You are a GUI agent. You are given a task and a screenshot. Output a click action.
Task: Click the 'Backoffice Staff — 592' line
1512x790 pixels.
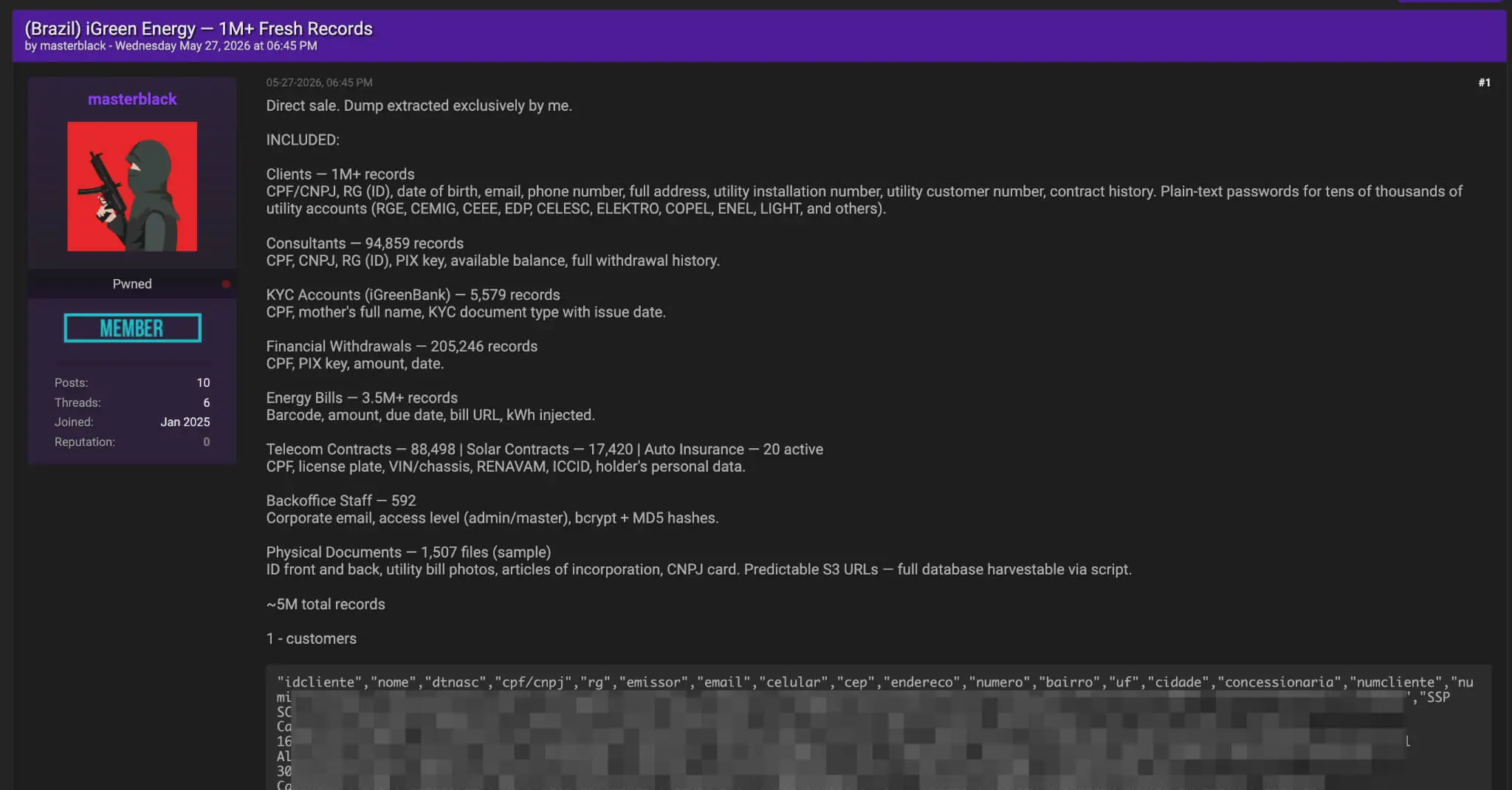(x=341, y=501)
